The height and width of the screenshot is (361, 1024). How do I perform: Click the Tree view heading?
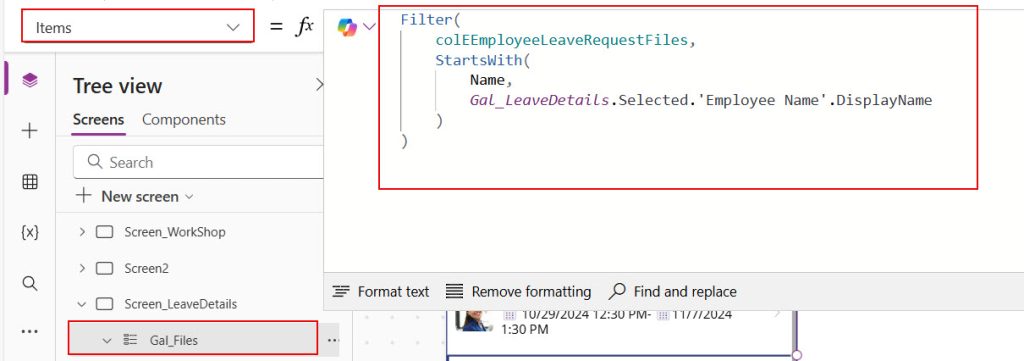click(x=118, y=86)
